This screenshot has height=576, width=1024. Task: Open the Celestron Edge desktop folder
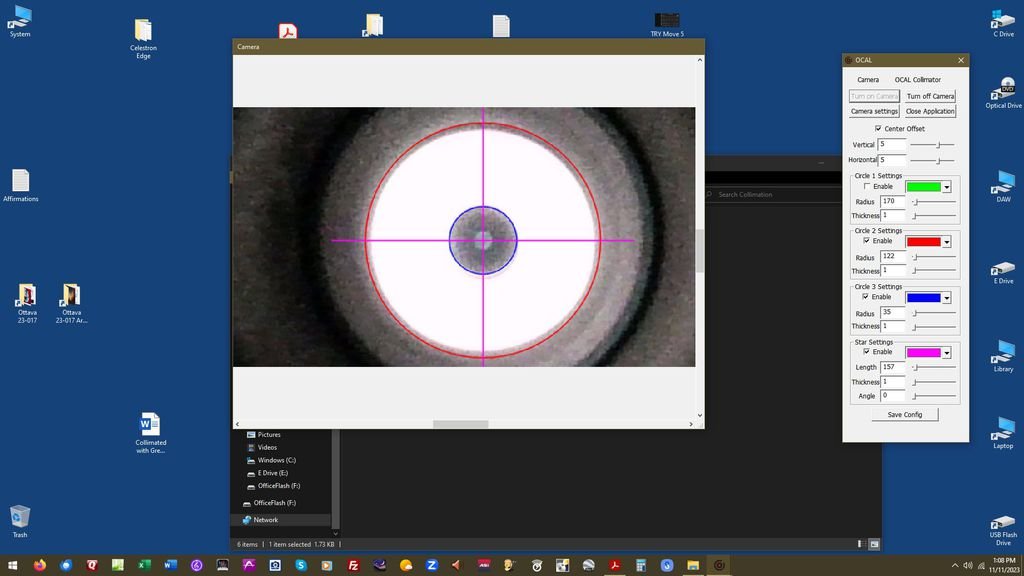(143, 32)
